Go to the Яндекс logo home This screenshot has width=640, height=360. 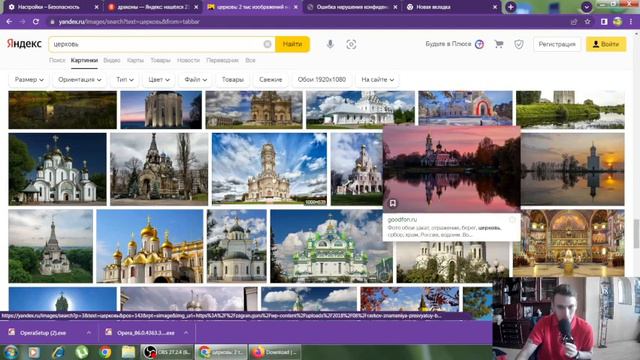click(24, 44)
